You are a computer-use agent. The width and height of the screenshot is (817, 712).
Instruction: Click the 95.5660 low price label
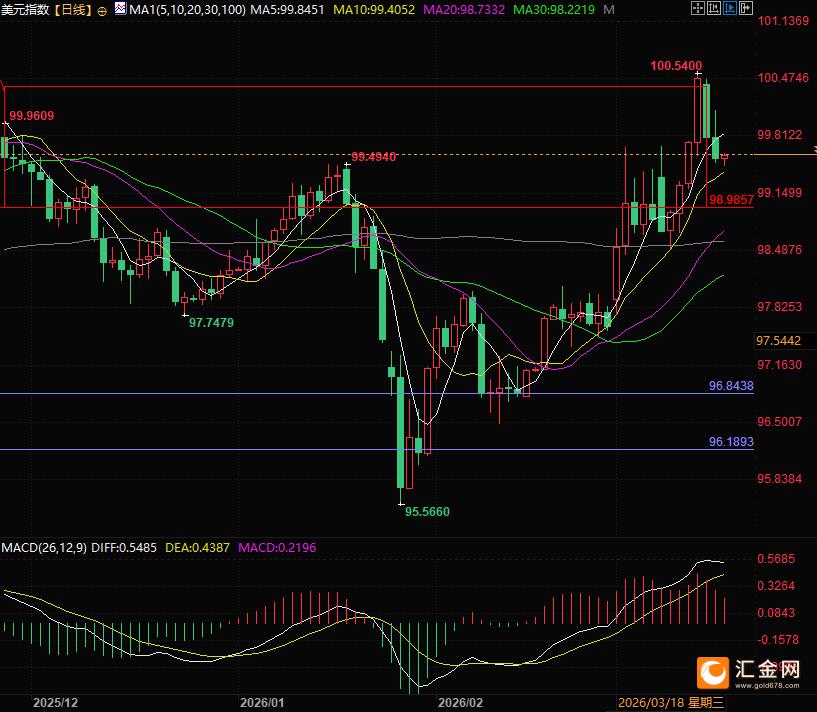(427, 512)
